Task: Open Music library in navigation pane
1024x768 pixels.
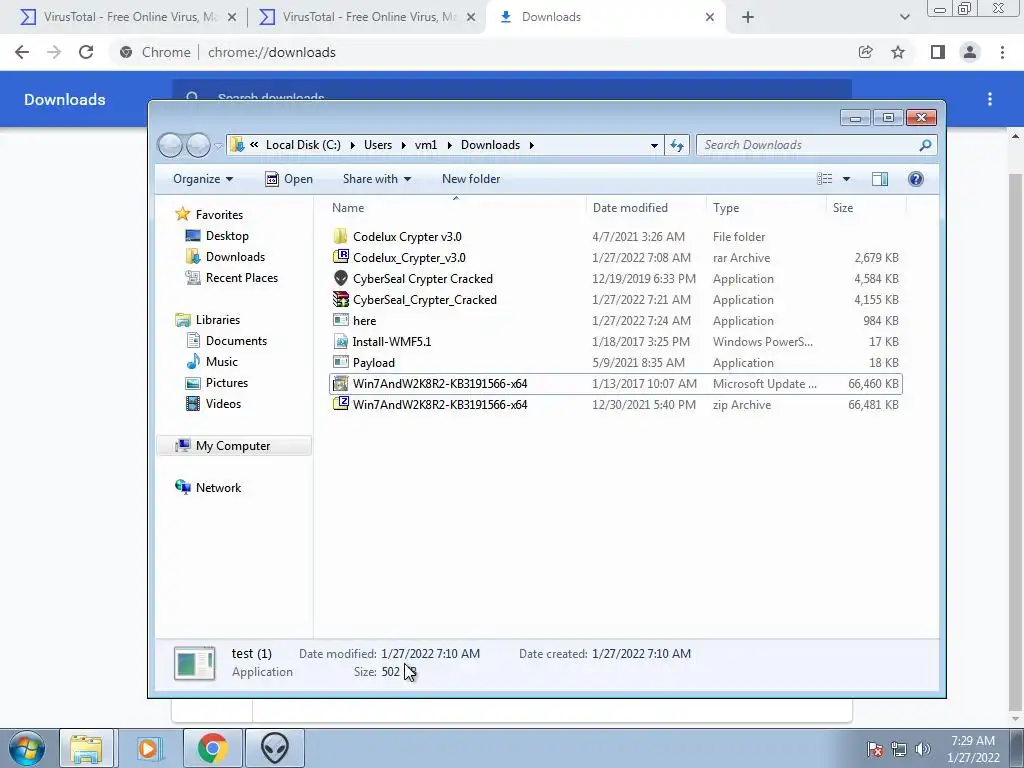Action: pyautogui.click(x=221, y=361)
